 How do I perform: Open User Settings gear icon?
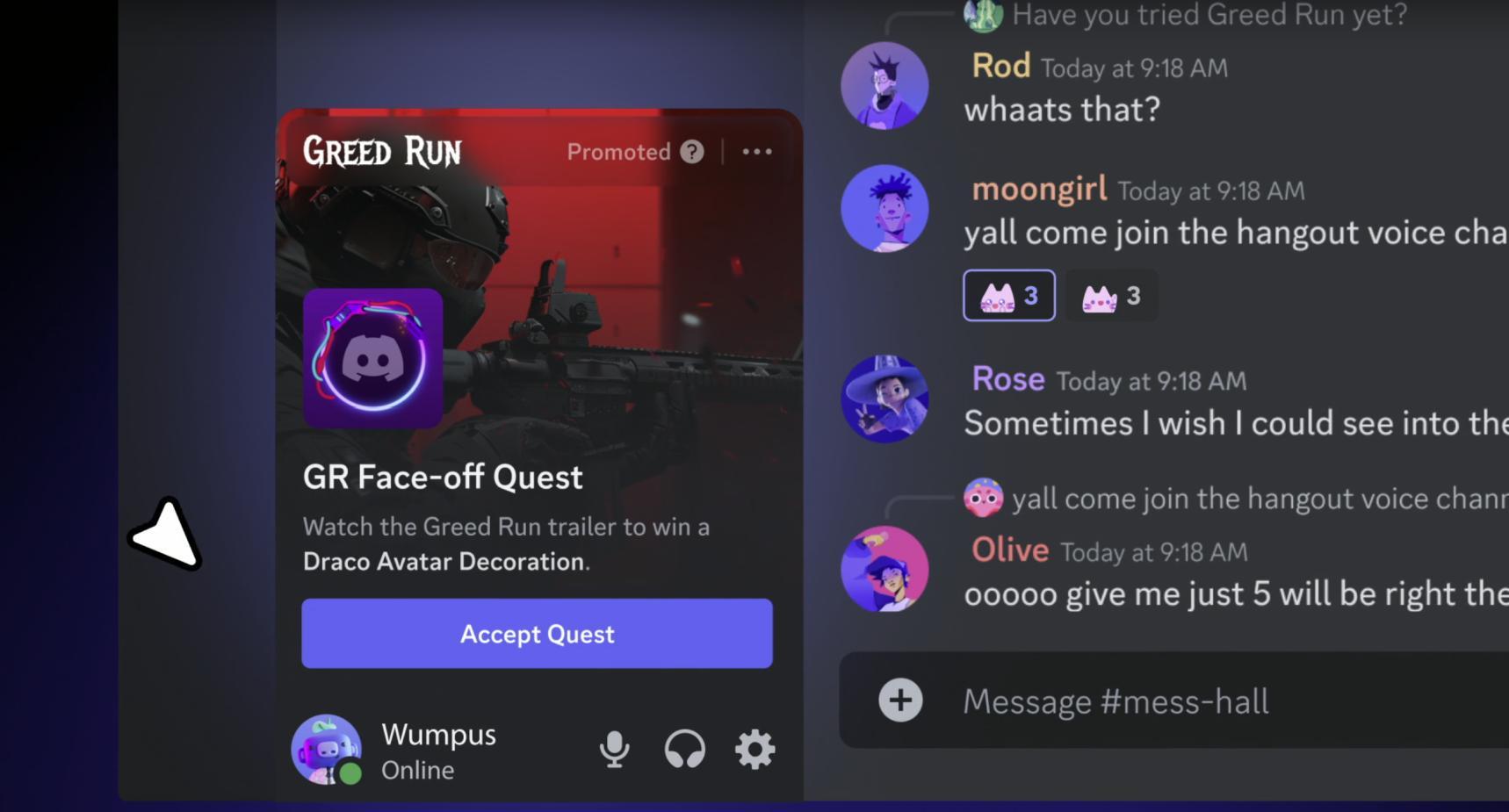(754, 749)
